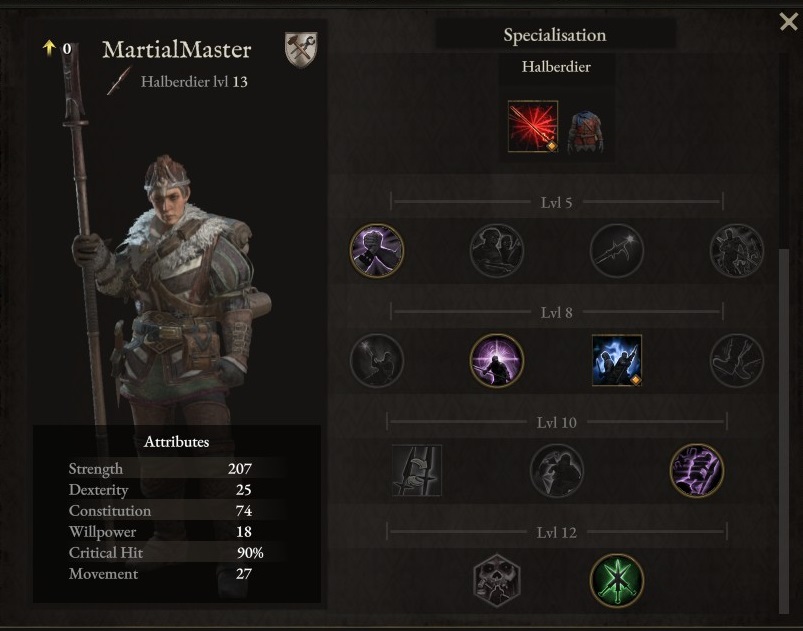
Task: Pick the kicking boot skill under Lvl 8
Action: (736, 361)
